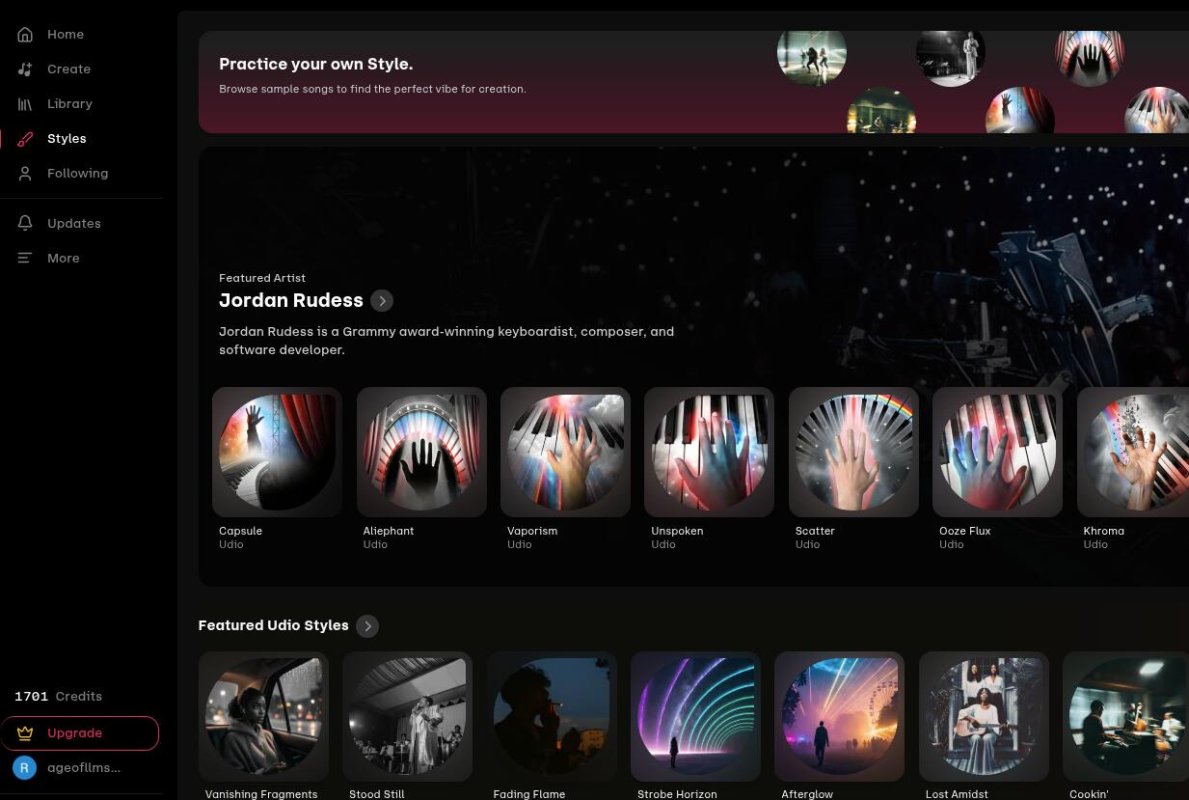
Task: Open Library via its sidebar icon
Action: 24,103
